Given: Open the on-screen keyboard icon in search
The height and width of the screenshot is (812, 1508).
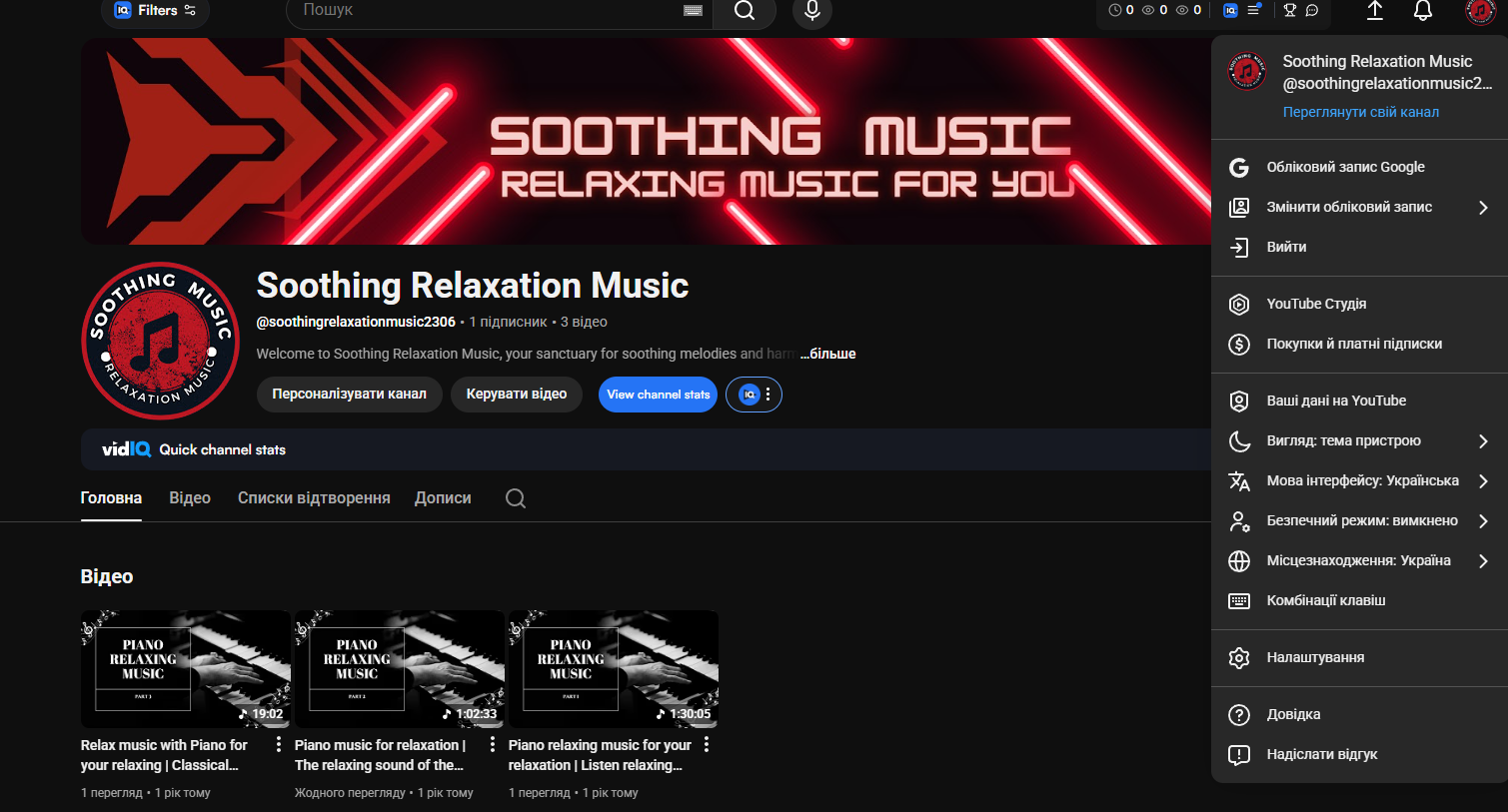Looking at the screenshot, I should (x=693, y=11).
